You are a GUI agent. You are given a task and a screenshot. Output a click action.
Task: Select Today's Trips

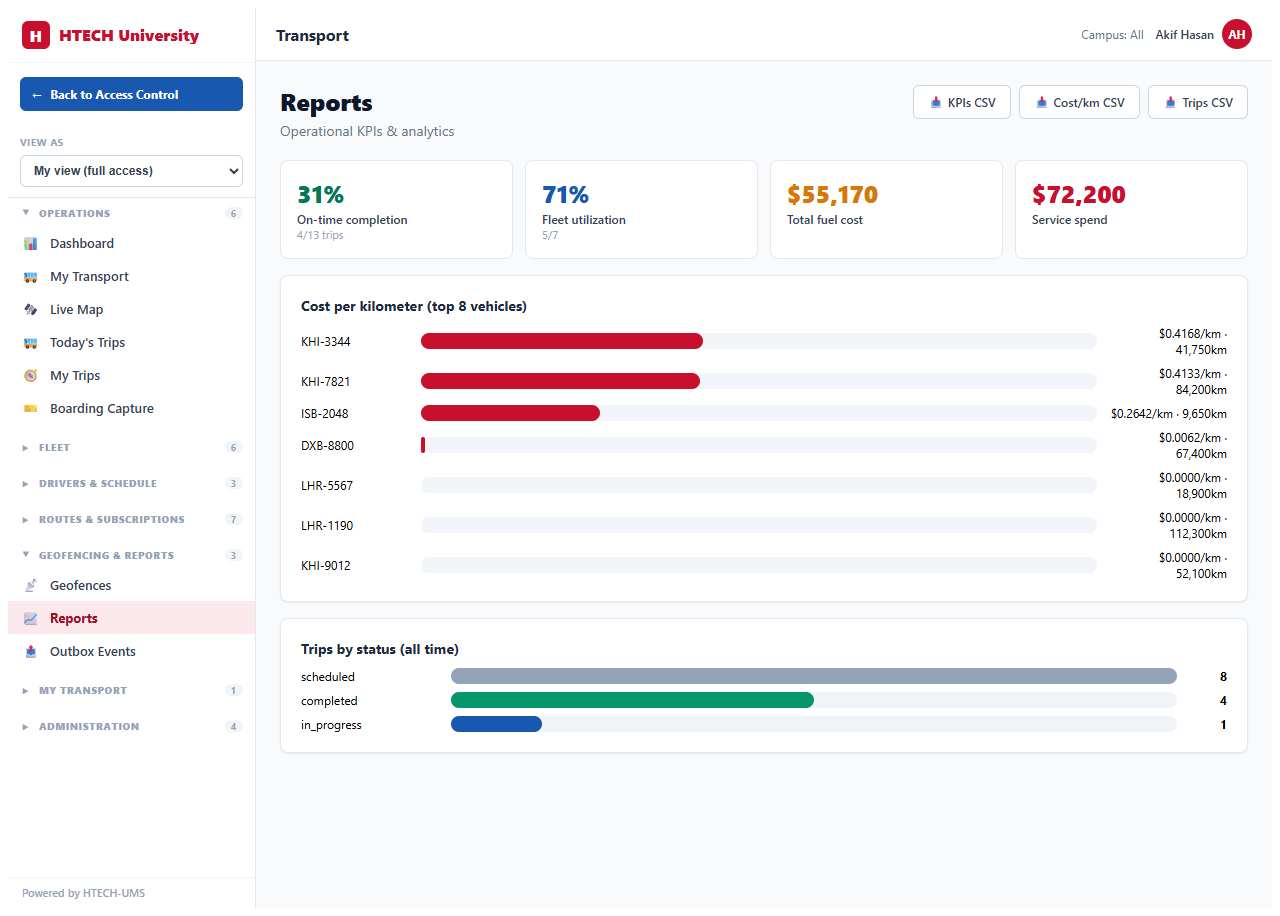(131, 343)
